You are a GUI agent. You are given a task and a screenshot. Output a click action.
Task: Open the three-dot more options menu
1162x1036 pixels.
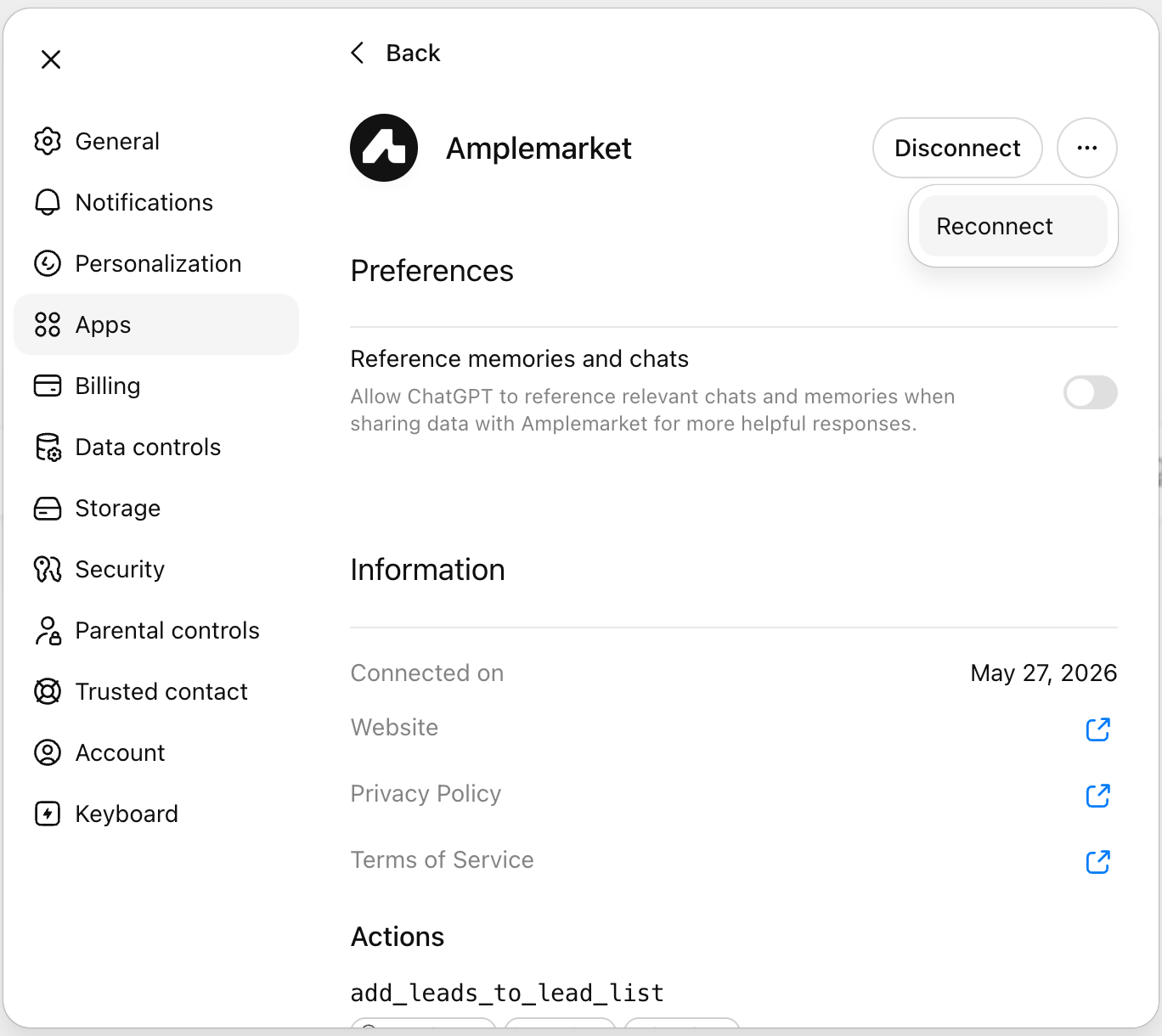coord(1087,148)
